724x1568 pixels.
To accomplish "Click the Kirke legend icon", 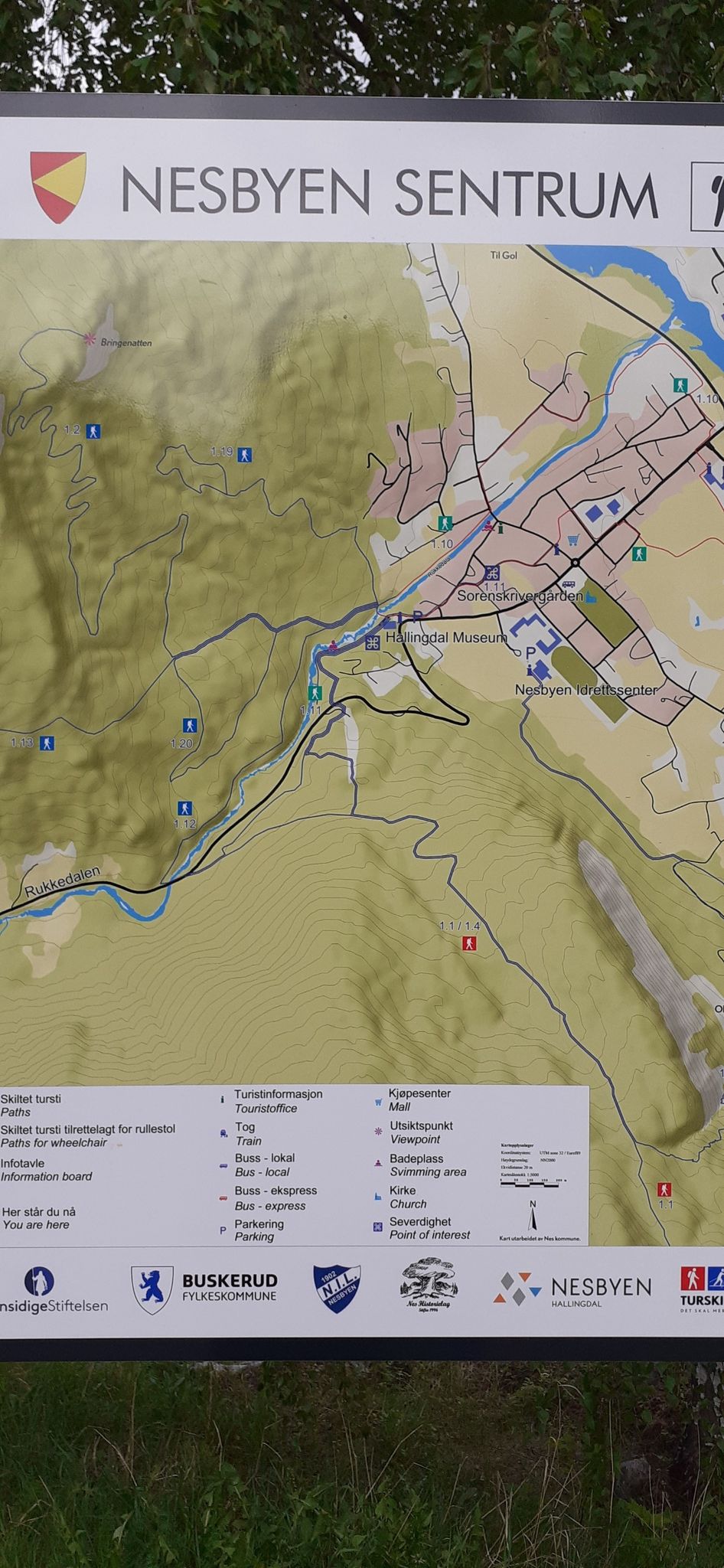I will tap(378, 1195).
